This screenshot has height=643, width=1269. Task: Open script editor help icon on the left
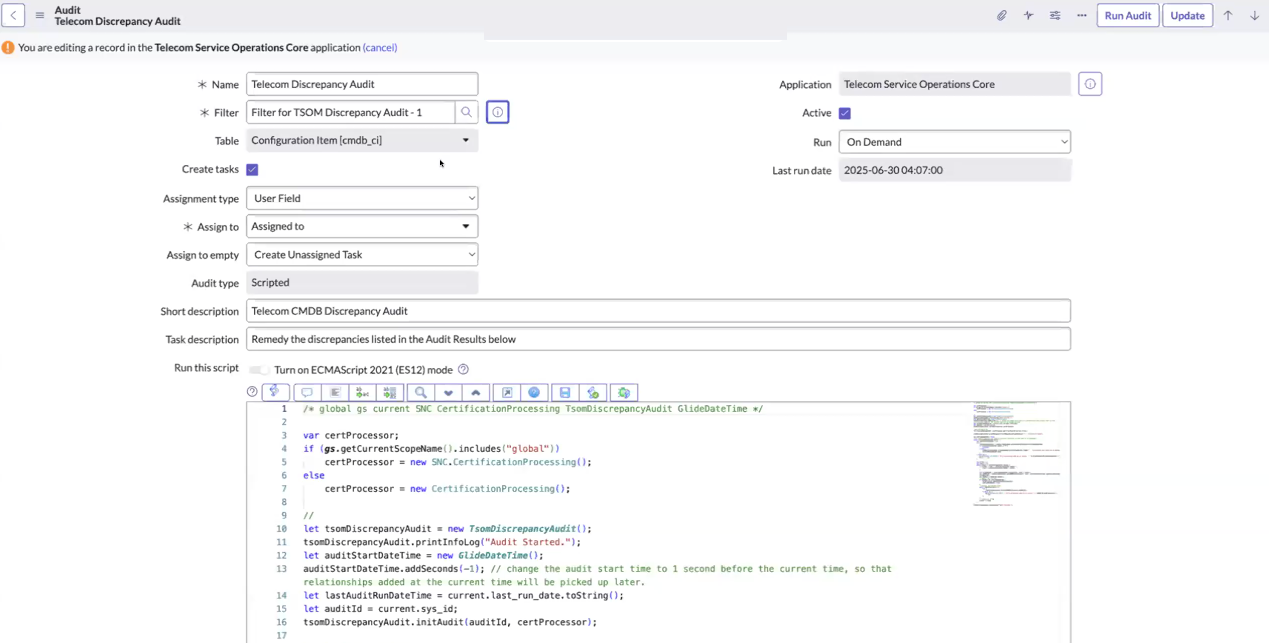(x=252, y=392)
